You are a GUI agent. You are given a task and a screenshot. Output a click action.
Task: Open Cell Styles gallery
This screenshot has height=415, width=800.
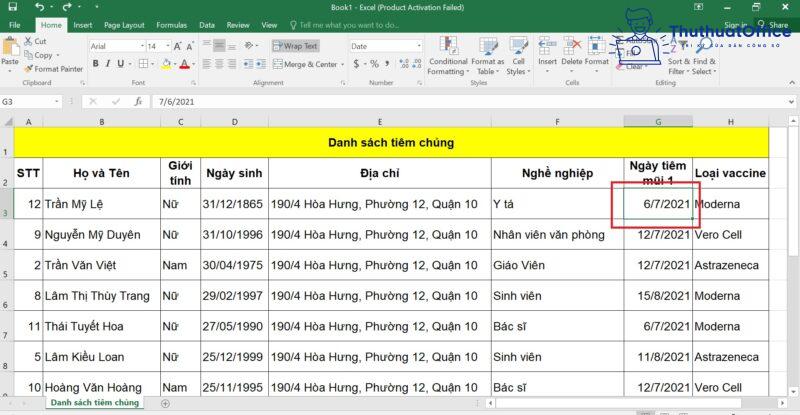coord(518,56)
